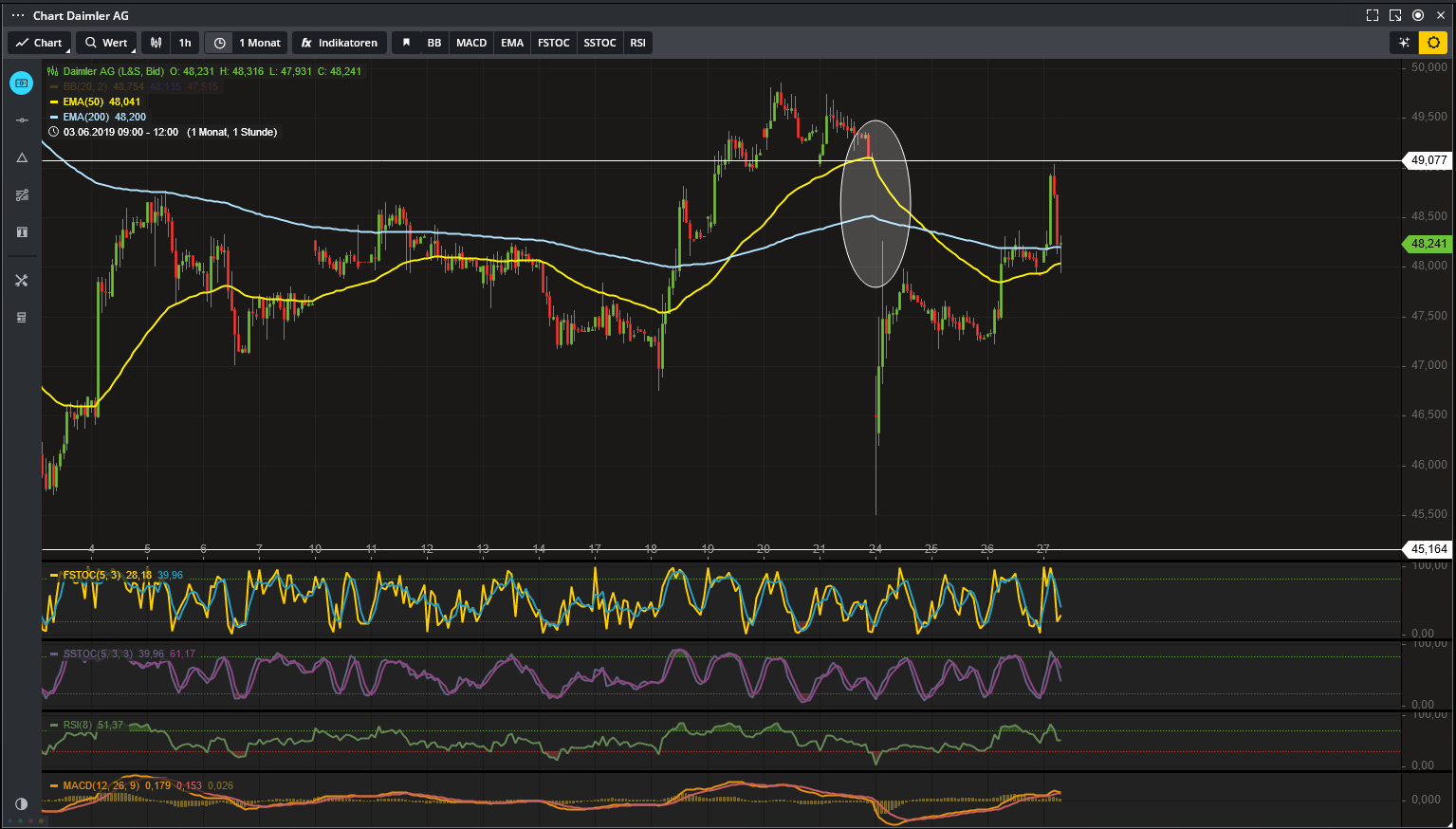Screen dimensions: 1456x829
Task: Toggle the RSI indicator button
Action: pyautogui.click(x=637, y=43)
